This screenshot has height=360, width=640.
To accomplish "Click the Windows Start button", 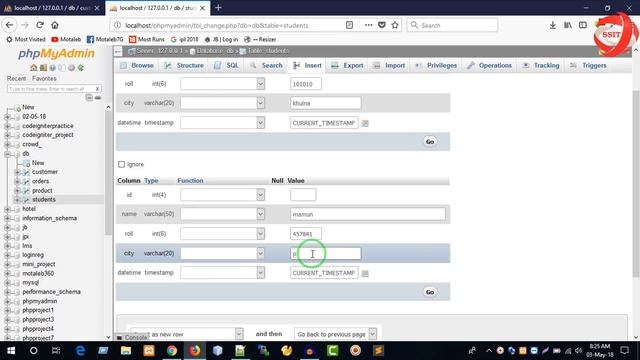I will pyautogui.click(x=11, y=351).
